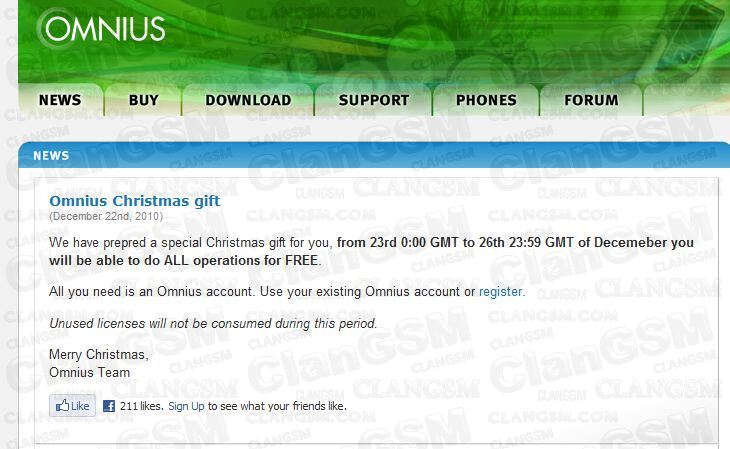Open the Omnius Christmas gift headline
Screen dimensions: 730x449
tap(135, 201)
